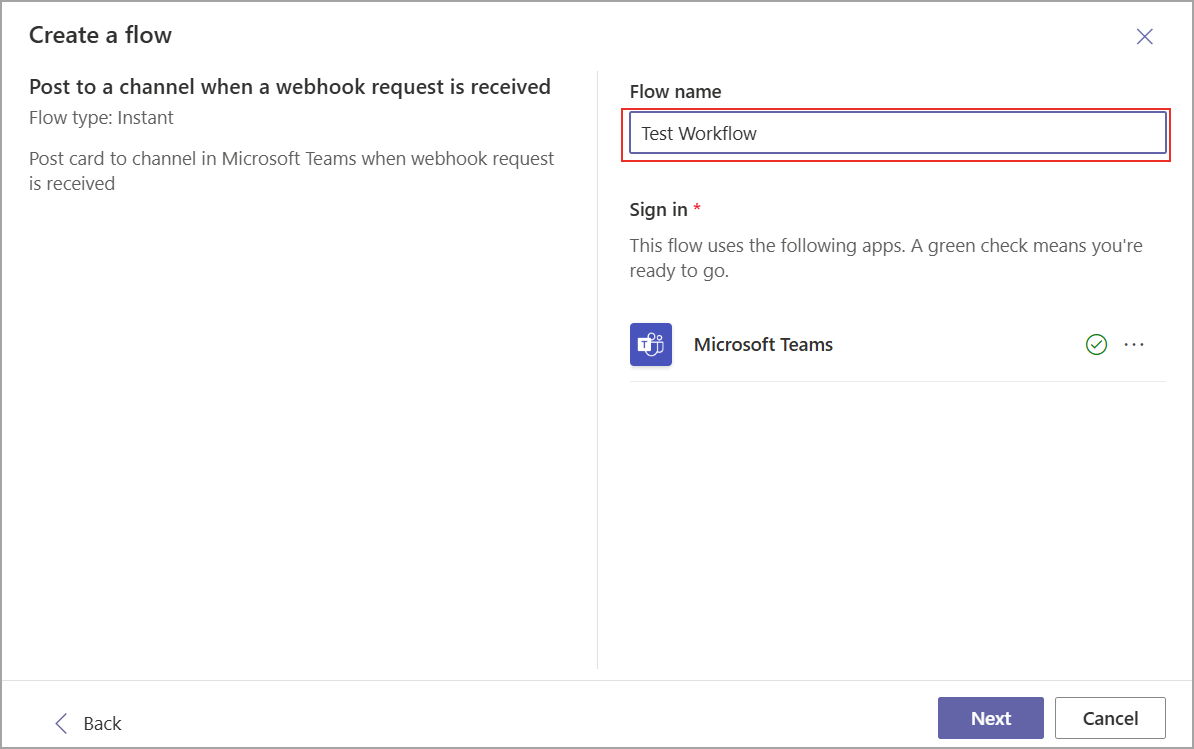
Task: Open the ellipsis menu for Microsoft Teams
Action: (1135, 344)
